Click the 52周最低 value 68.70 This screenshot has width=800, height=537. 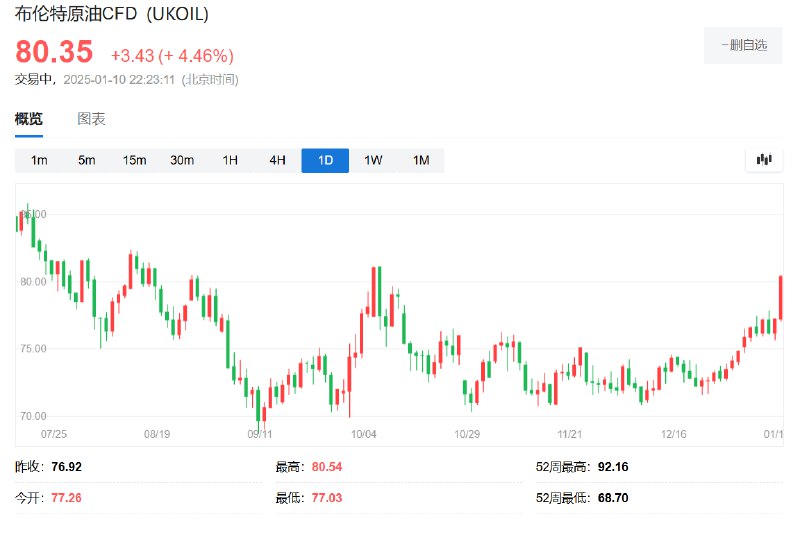(x=613, y=498)
